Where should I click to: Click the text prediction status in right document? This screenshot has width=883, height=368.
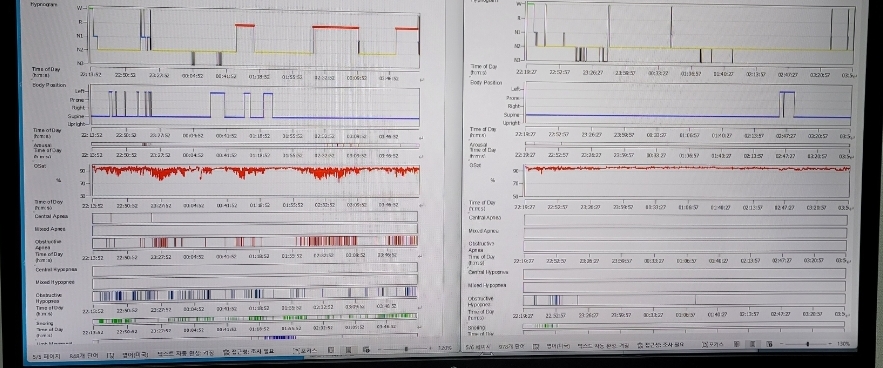(603, 345)
